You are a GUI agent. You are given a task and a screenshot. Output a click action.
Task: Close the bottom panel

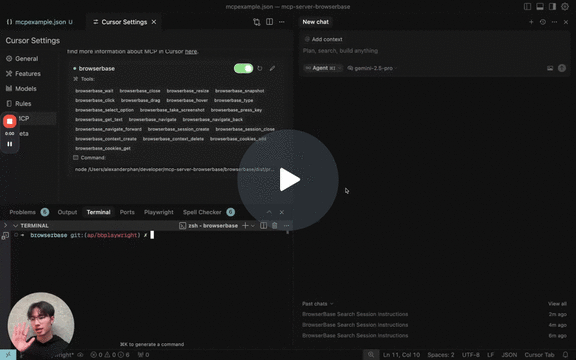(282, 212)
